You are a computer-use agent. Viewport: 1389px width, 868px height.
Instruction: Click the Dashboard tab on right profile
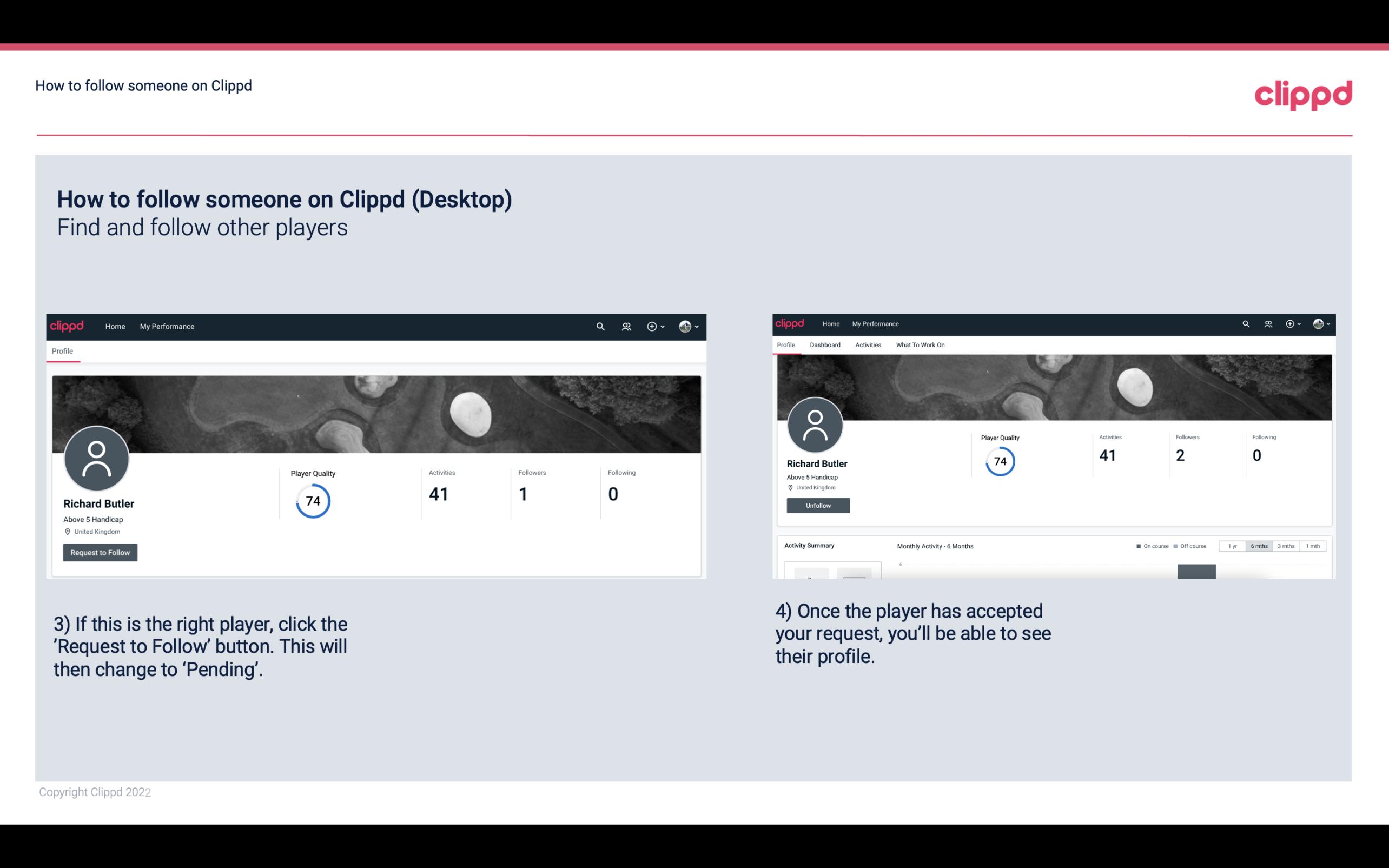(x=824, y=345)
